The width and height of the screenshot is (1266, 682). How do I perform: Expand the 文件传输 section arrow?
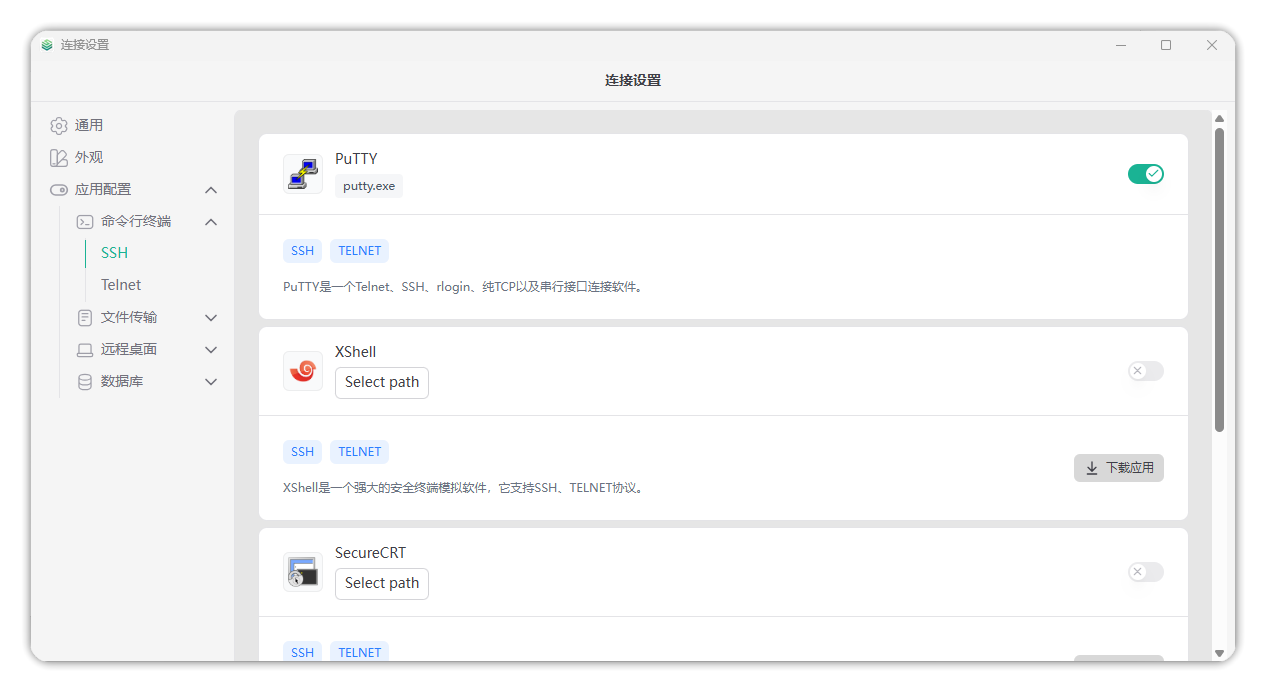coord(211,318)
